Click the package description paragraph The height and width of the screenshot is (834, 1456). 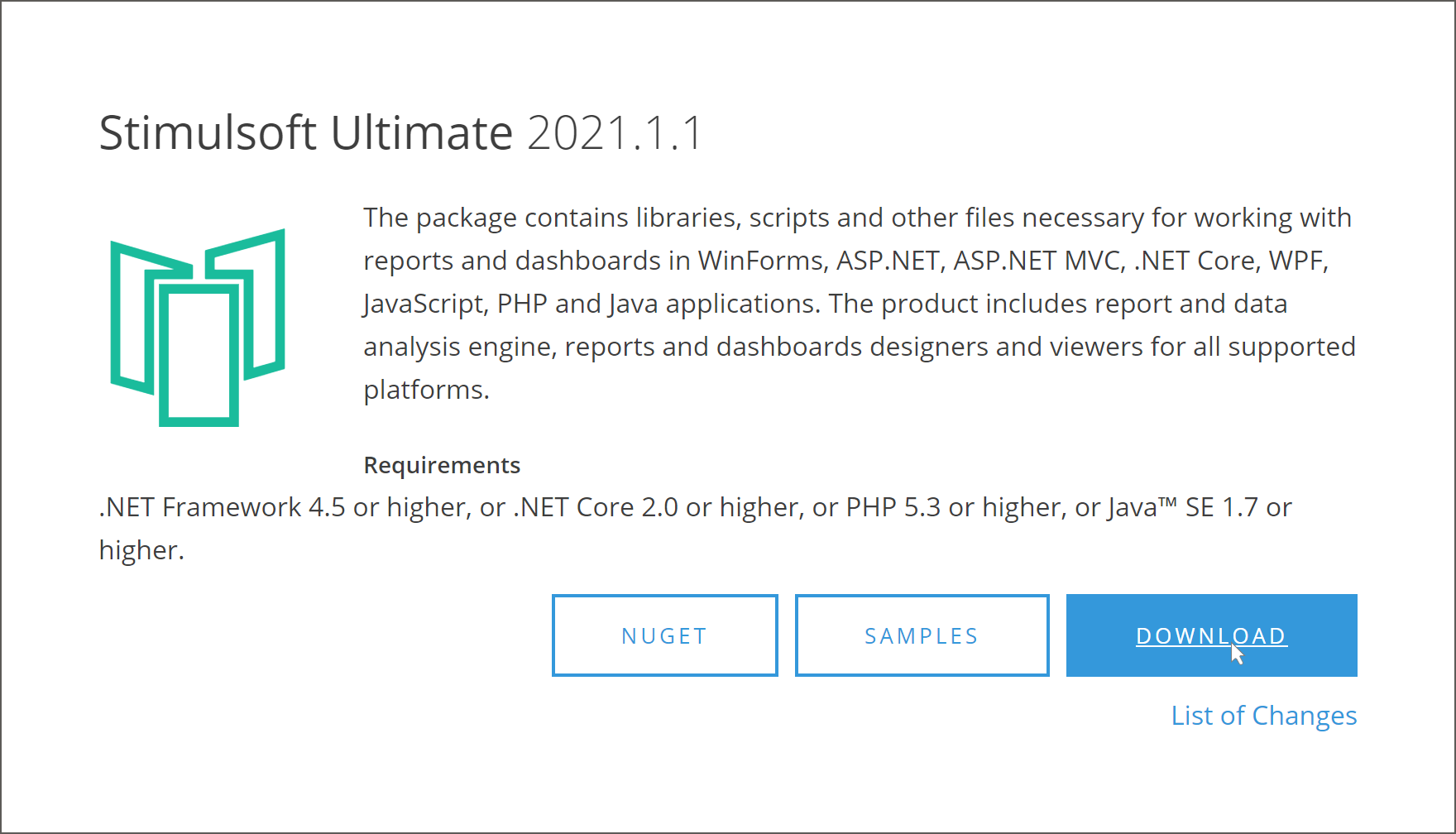pos(860,304)
